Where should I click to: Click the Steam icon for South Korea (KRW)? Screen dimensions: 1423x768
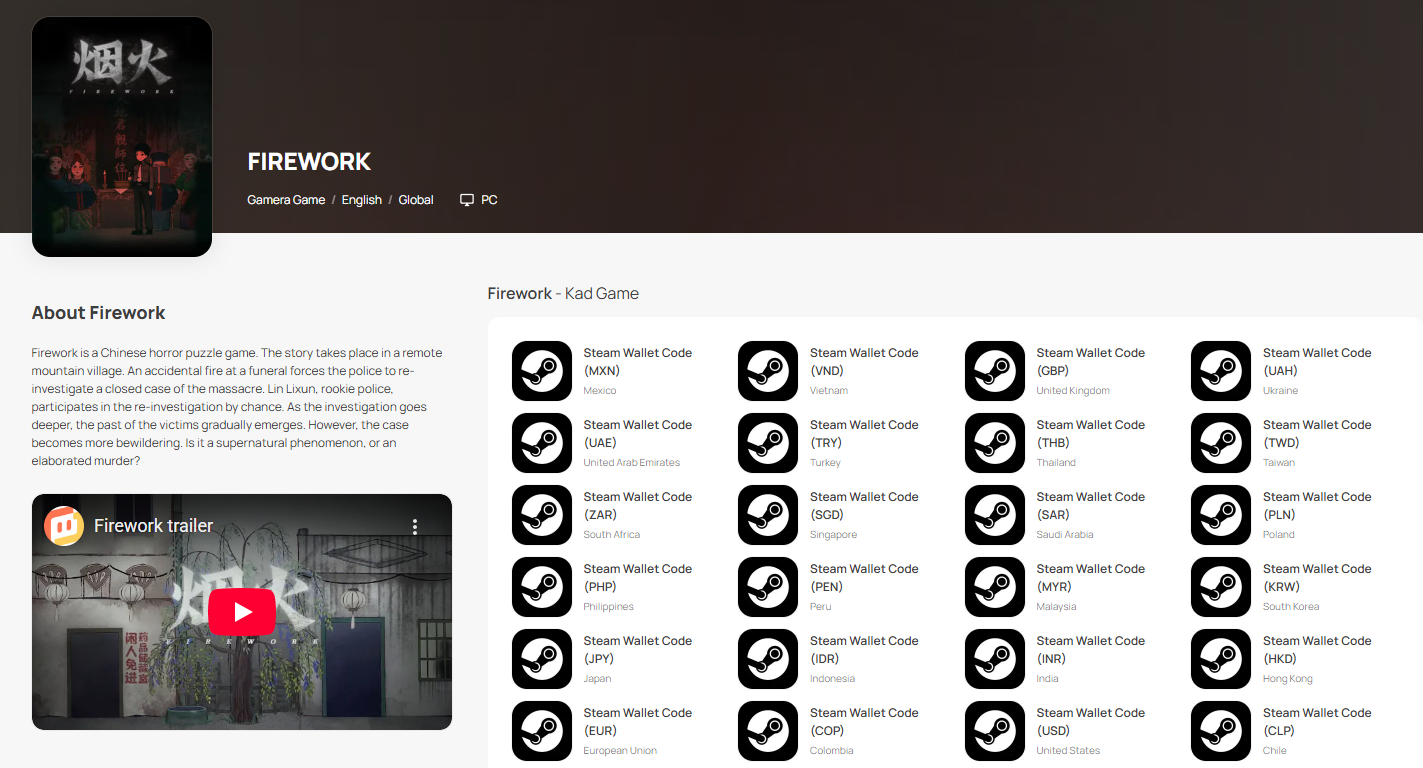1220,587
